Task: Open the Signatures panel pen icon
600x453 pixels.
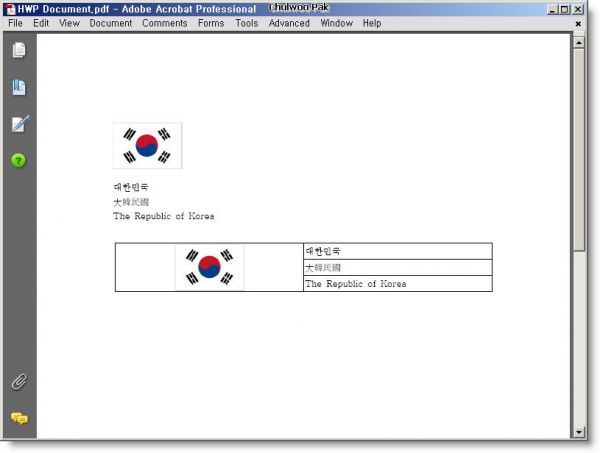Action: [x=20, y=124]
